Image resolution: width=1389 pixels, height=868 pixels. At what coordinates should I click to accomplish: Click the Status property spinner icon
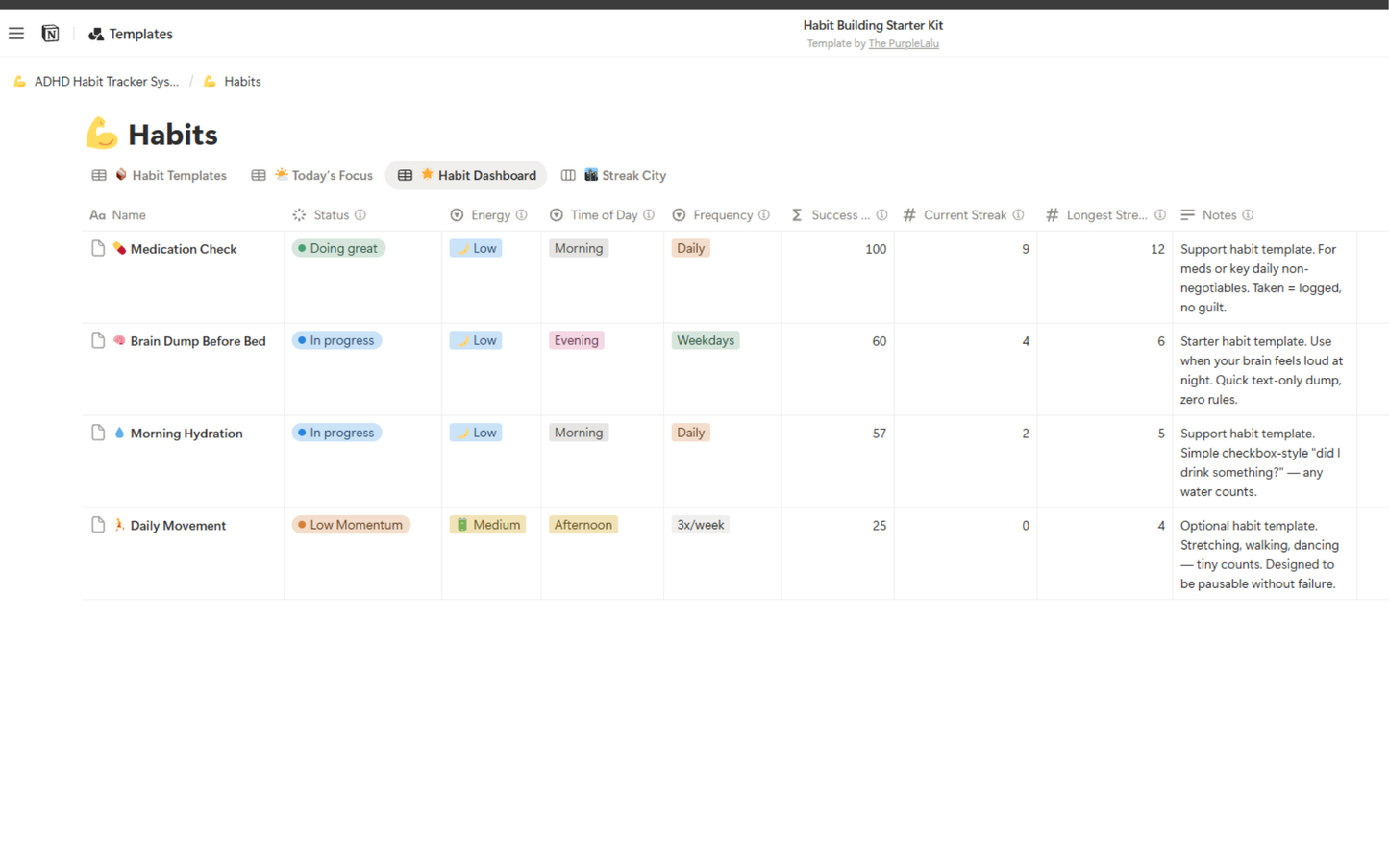[x=298, y=215]
